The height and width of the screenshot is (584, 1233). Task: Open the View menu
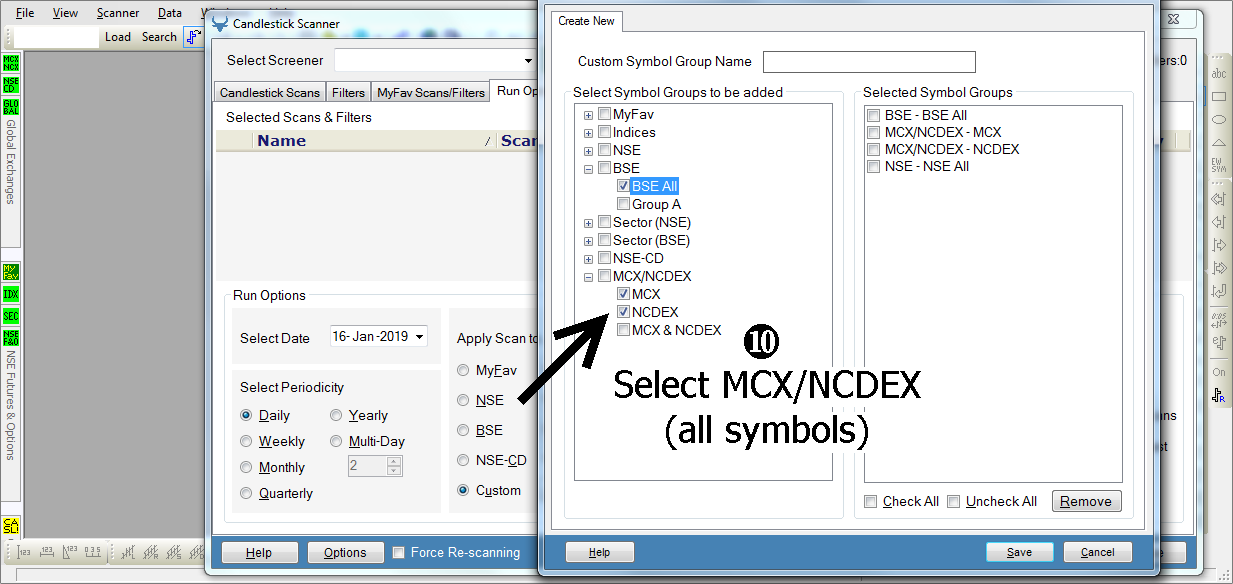point(65,13)
